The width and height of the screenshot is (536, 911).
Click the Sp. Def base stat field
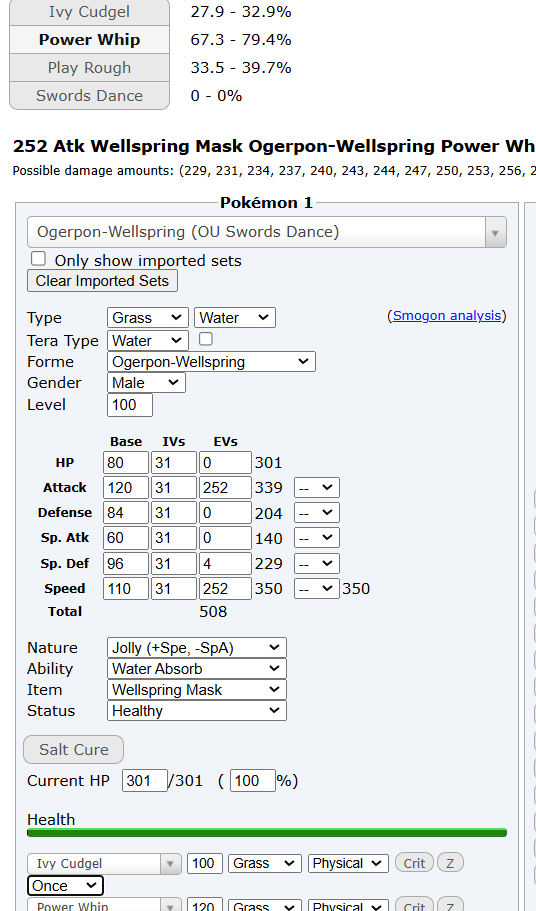pyautogui.click(x=126, y=564)
